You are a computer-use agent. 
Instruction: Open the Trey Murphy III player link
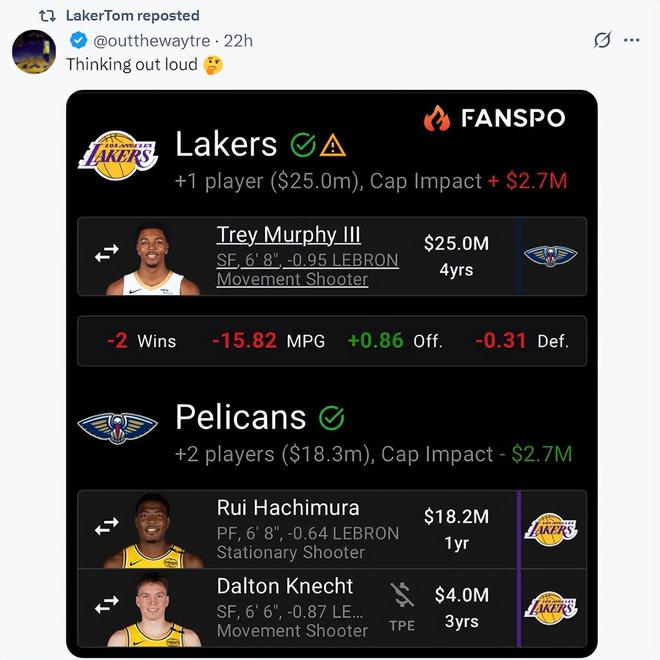pos(288,235)
